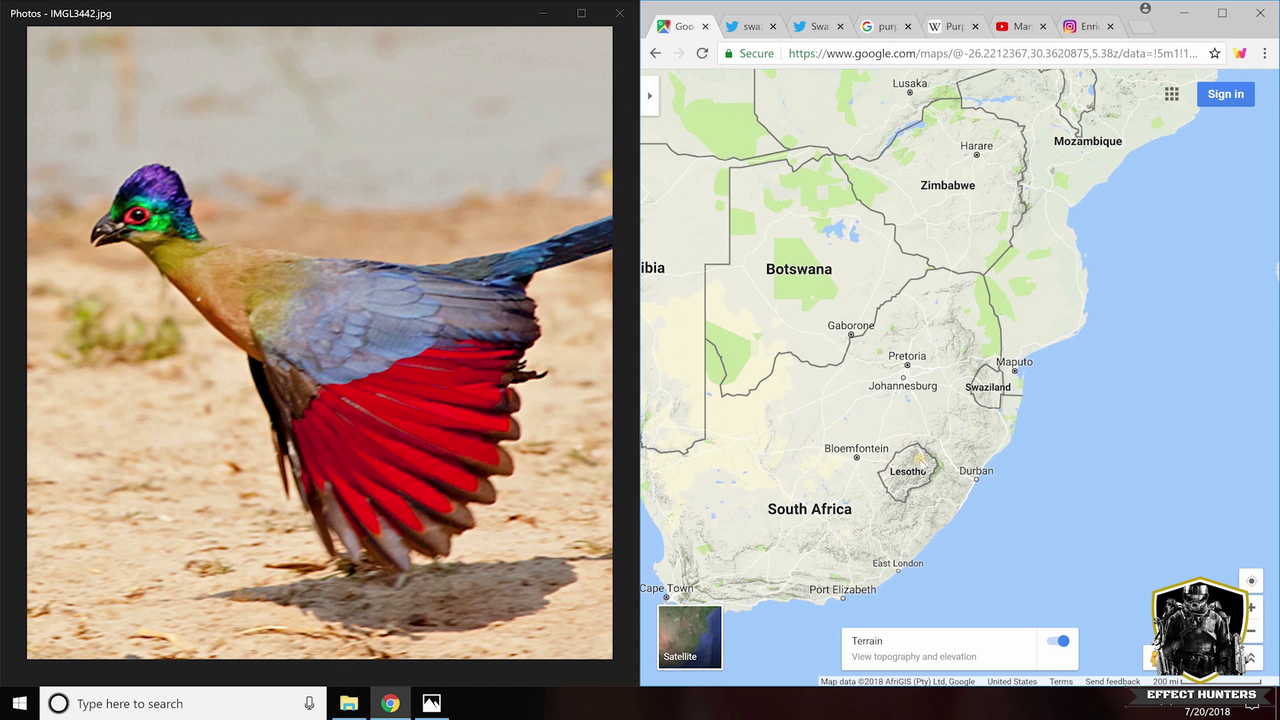This screenshot has height=720, width=1280.
Task: Expand the Google Maps side panel
Action: point(650,96)
